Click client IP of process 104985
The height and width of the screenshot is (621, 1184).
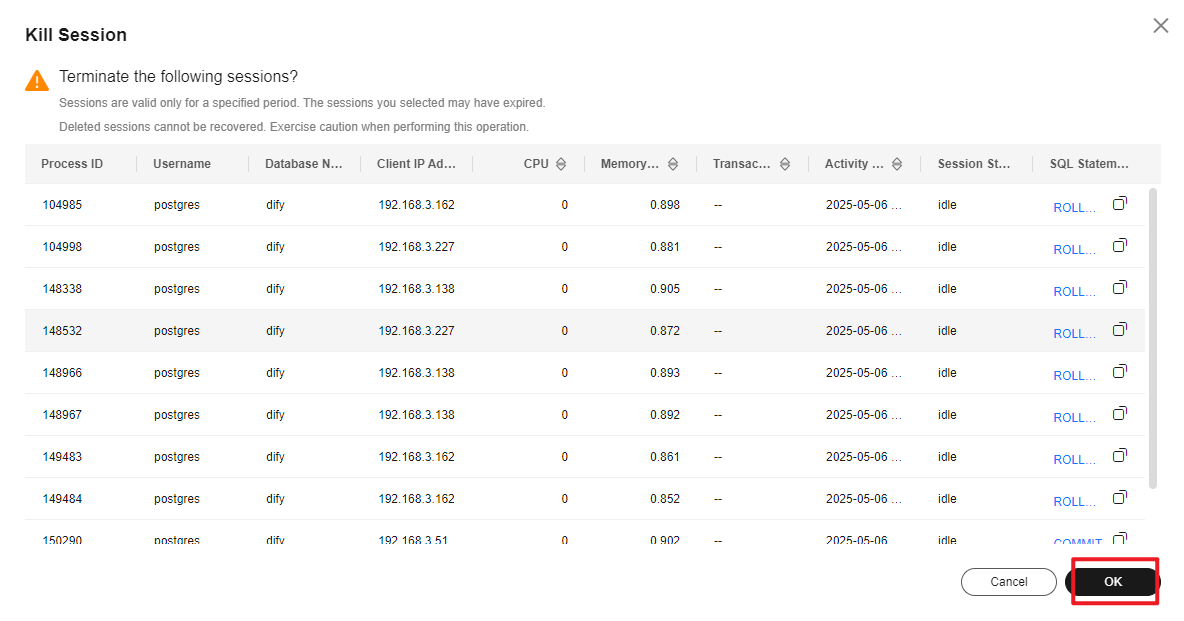416,205
